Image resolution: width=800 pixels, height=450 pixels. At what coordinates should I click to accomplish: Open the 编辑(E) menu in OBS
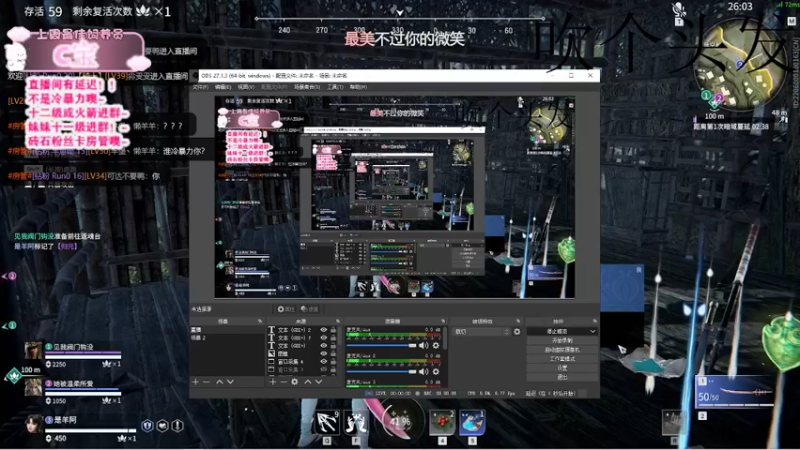[223, 87]
